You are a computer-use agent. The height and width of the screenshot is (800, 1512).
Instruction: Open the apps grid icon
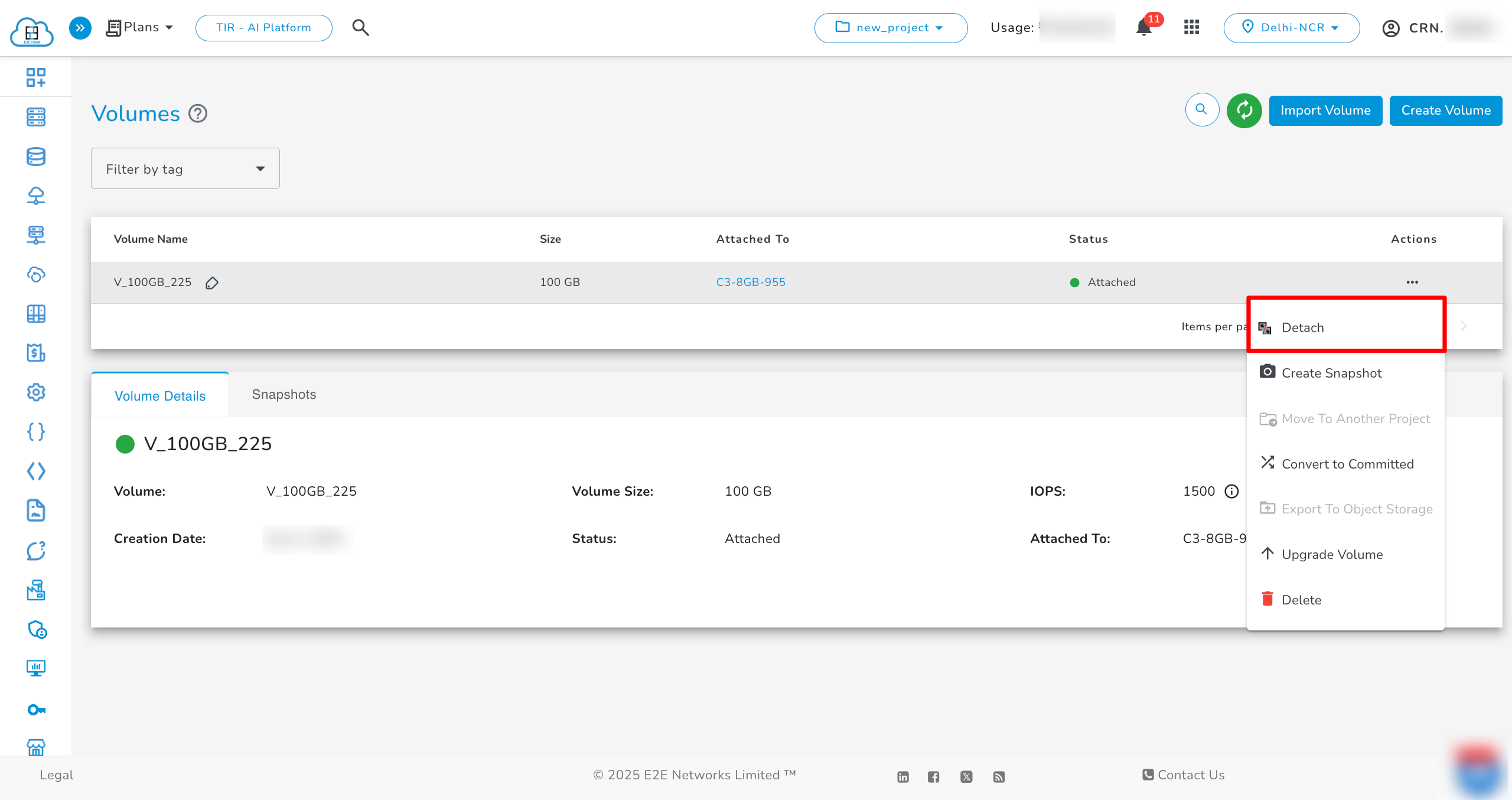click(x=1191, y=27)
